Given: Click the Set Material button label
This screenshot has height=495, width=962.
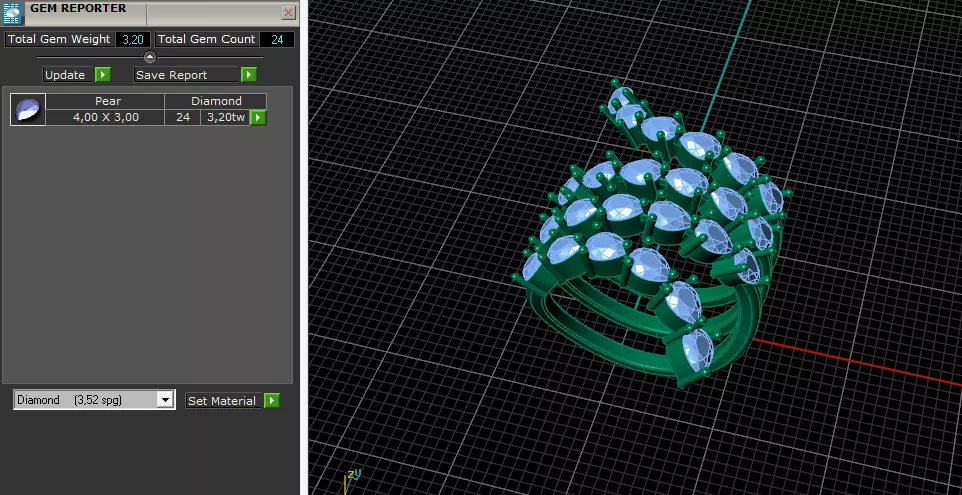Looking at the screenshot, I should pos(224,401).
